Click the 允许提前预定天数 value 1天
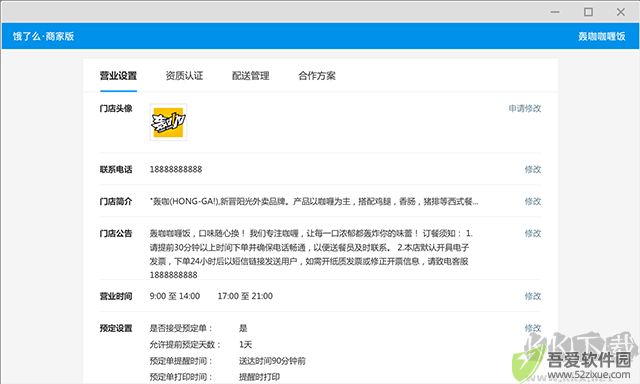 245,344
